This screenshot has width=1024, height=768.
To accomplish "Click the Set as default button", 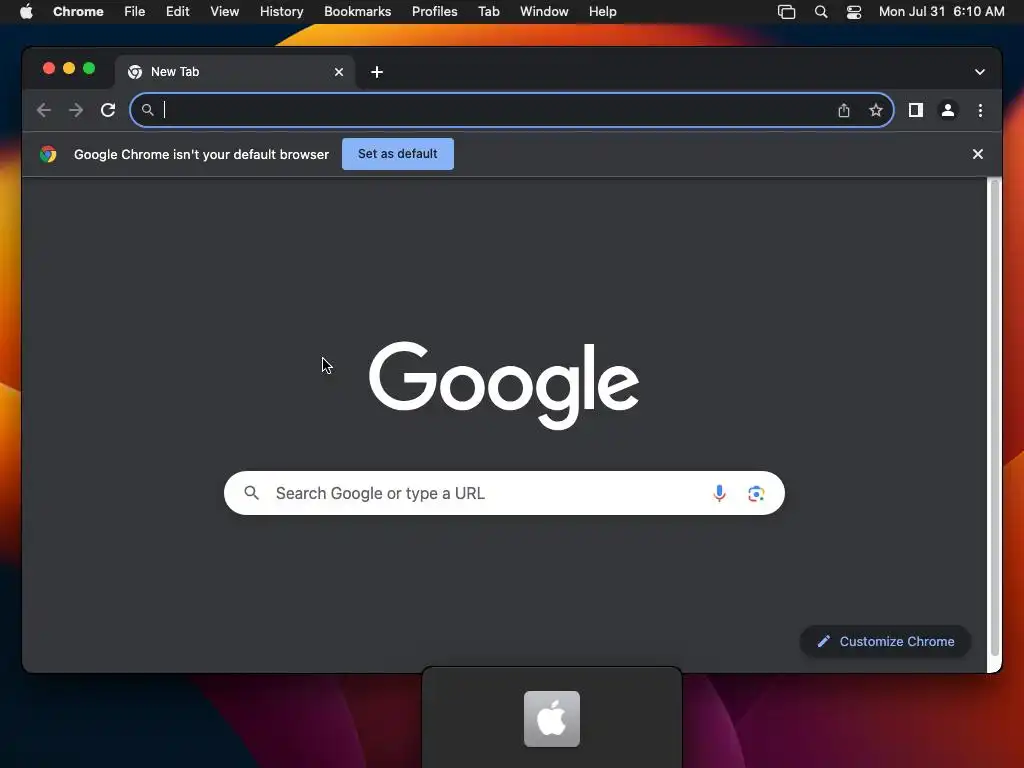I will coord(398,154).
